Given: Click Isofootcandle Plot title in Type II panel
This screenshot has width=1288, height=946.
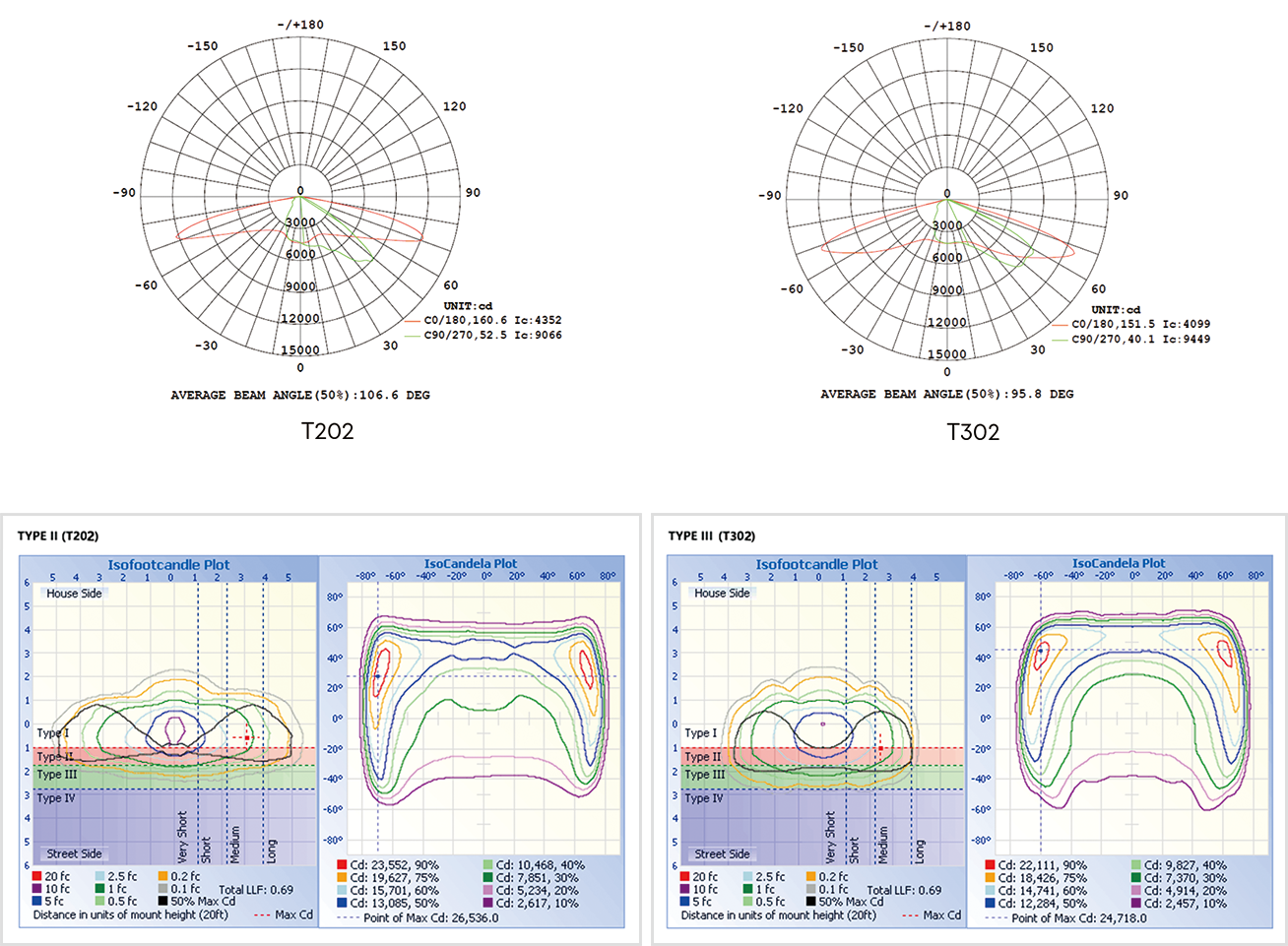Looking at the screenshot, I should (x=168, y=565).
